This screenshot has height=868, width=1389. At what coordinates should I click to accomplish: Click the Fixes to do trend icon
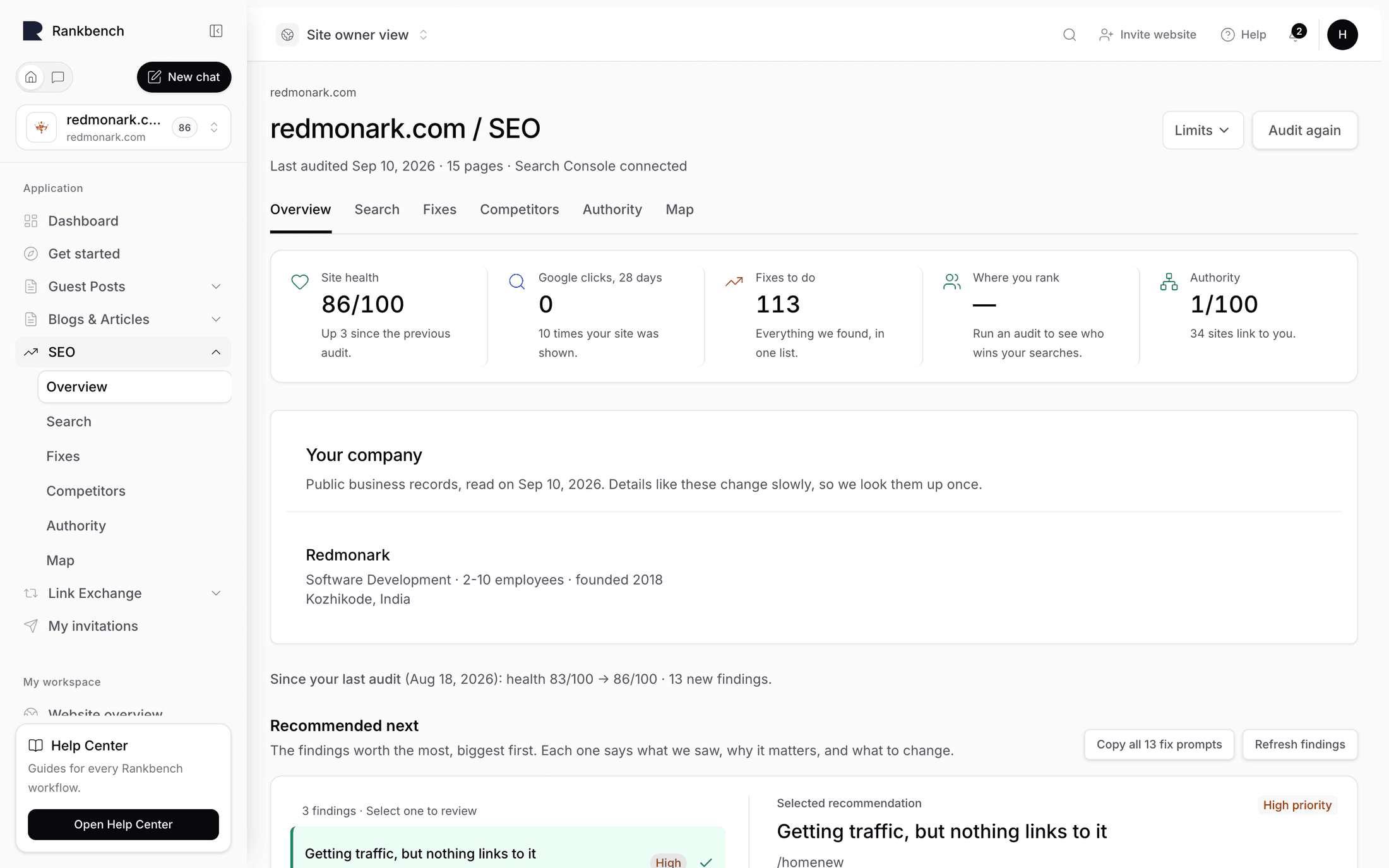click(734, 282)
